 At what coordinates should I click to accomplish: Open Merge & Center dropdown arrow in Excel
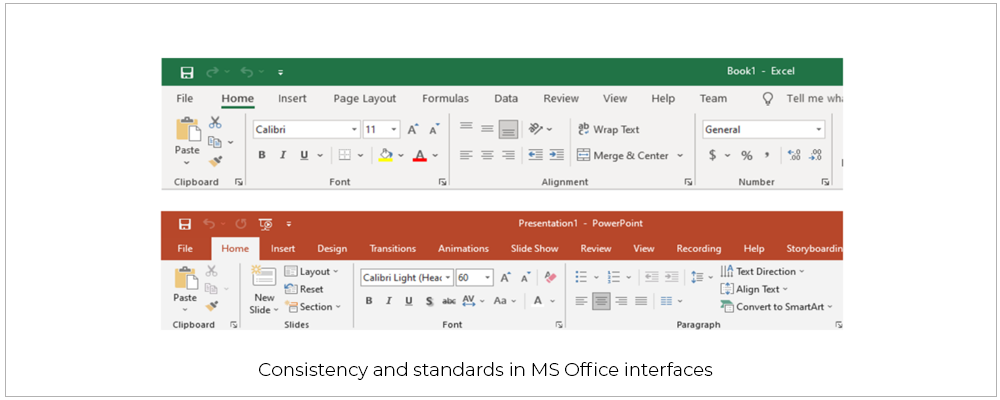pyautogui.click(x=680, y=155)
